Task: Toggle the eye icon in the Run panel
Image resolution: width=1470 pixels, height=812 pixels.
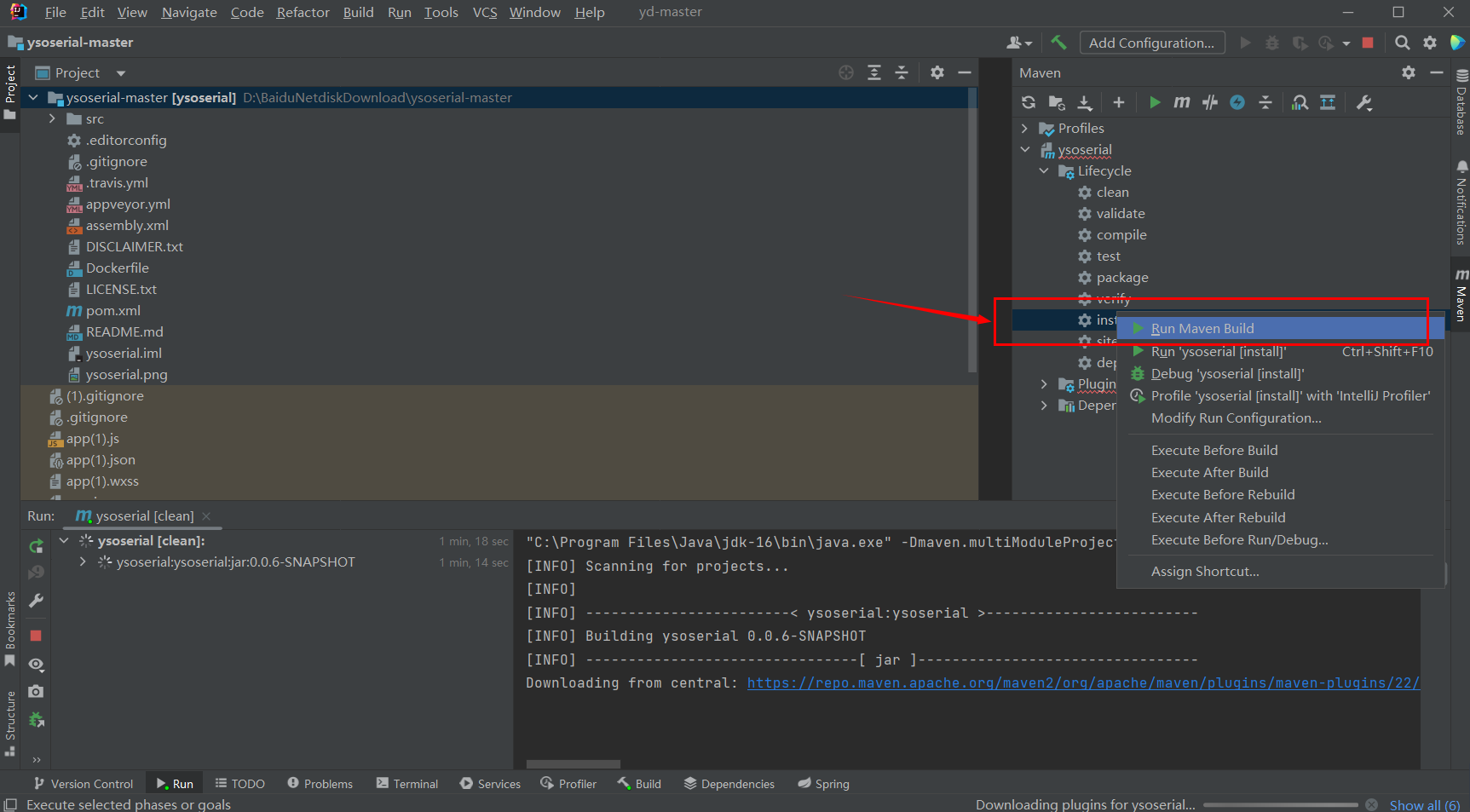Action: click(x=36, y=664)
